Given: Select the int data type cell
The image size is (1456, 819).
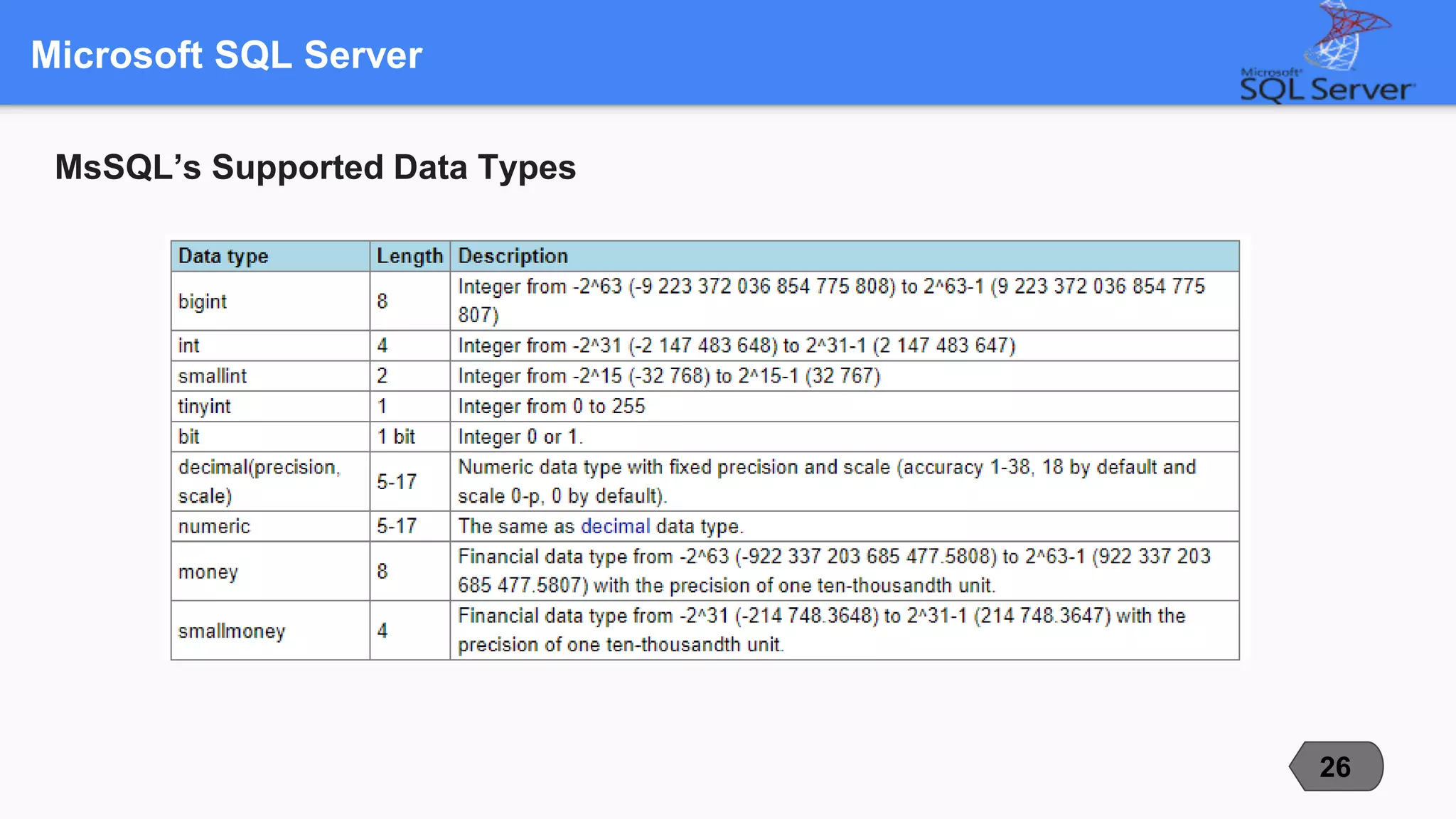Looking at the screenshot, I should coord(189,346).
